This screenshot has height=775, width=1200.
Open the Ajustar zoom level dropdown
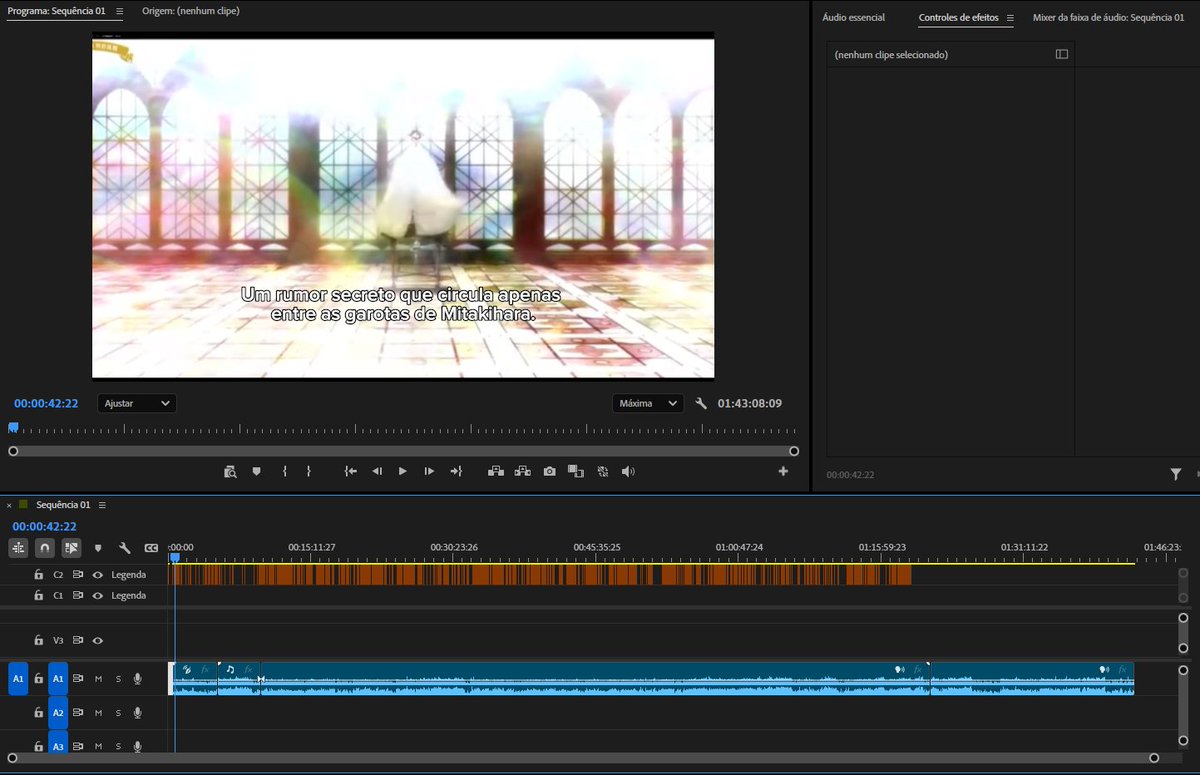pos(137,403)
